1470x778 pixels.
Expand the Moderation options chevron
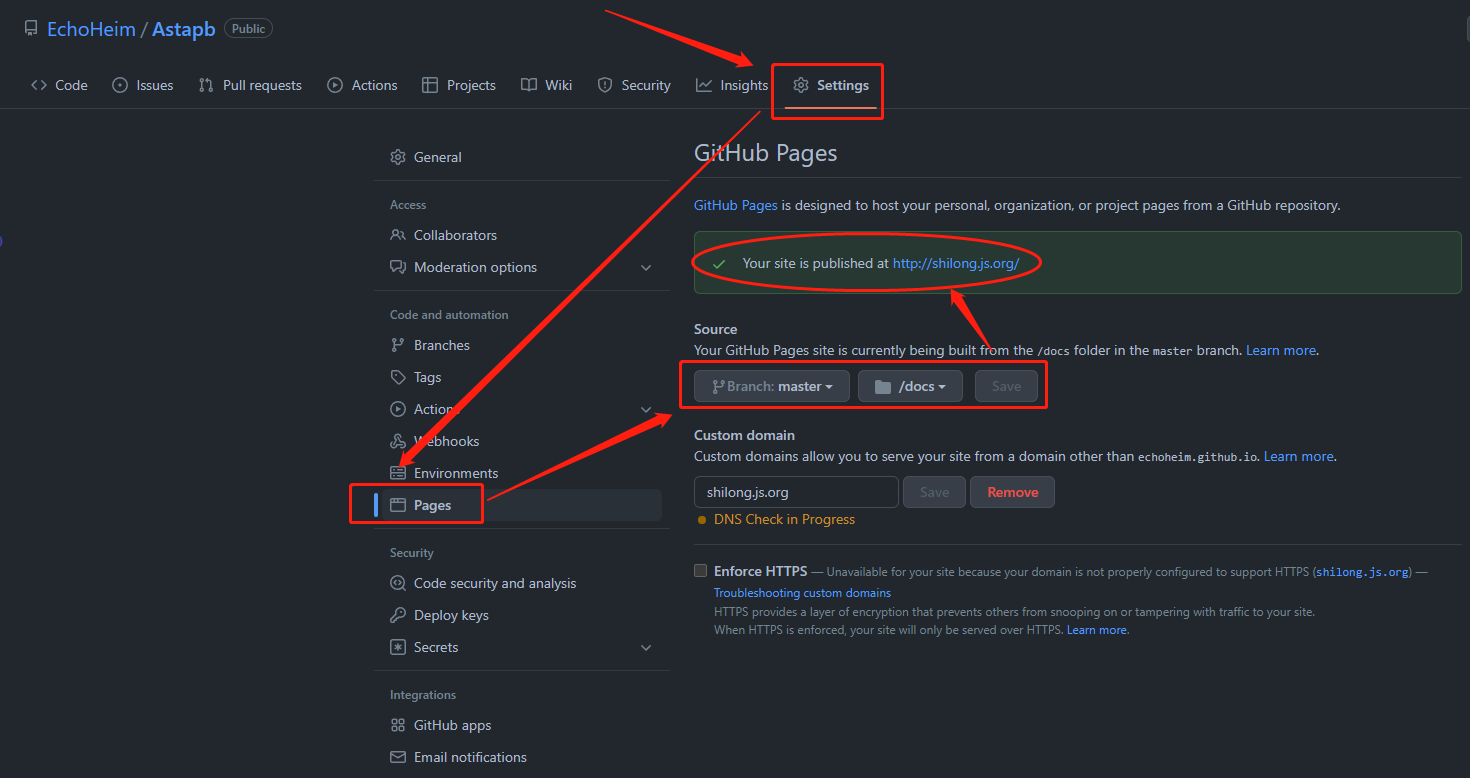point(646,267)
